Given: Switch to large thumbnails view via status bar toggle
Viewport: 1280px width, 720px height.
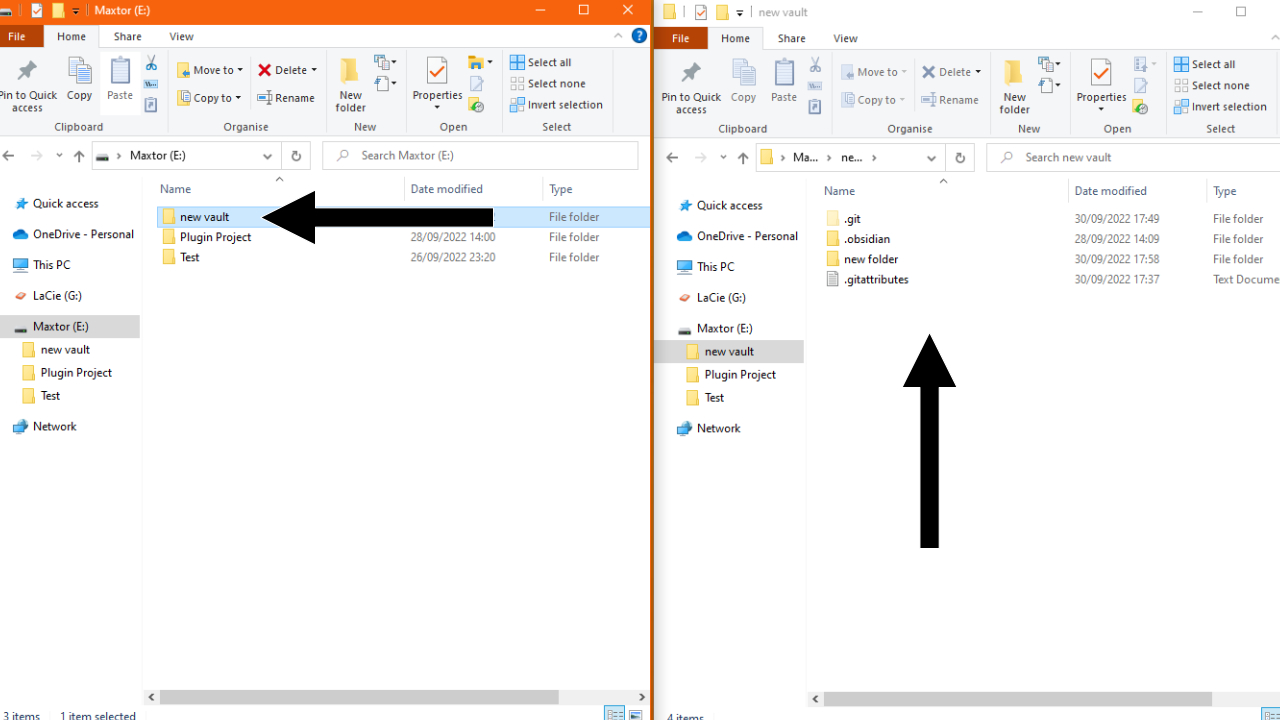Looking at the screenshot, I should [635, 713].
